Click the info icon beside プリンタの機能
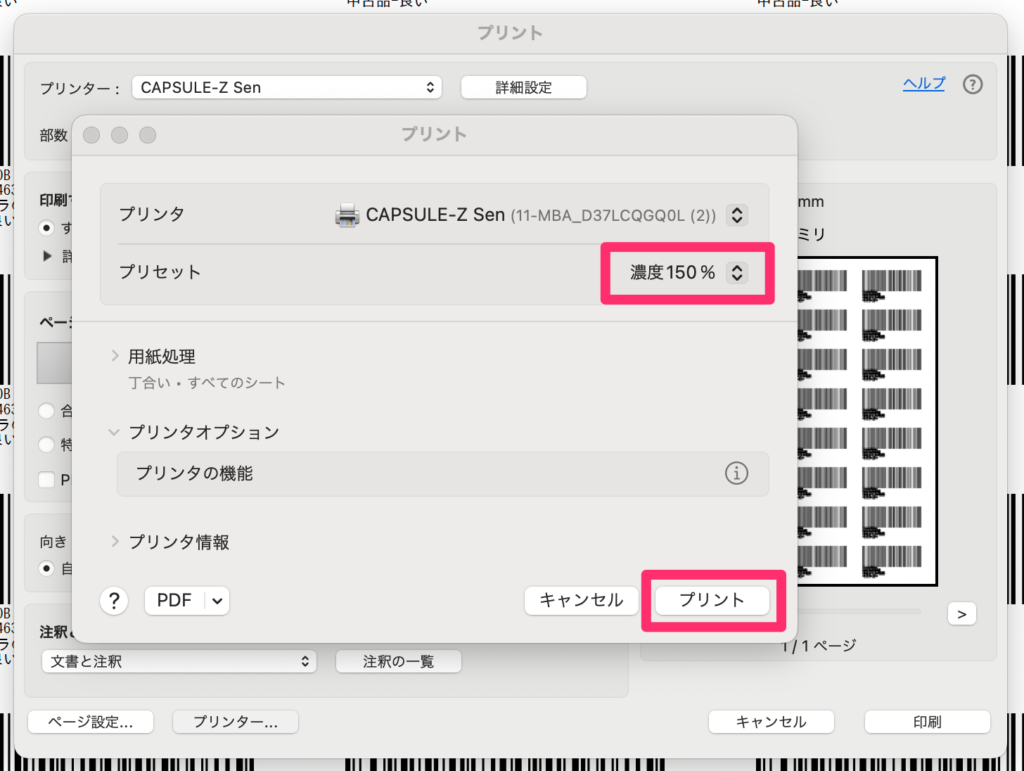The width and height of the screenshot is (1024, 771). [736, 474]
